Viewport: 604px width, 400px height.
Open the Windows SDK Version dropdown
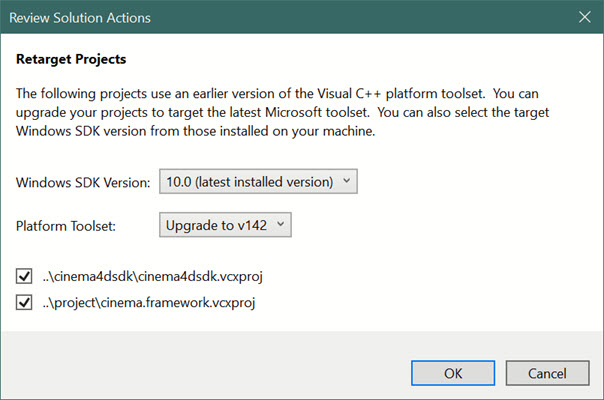(x=257, y=181)
